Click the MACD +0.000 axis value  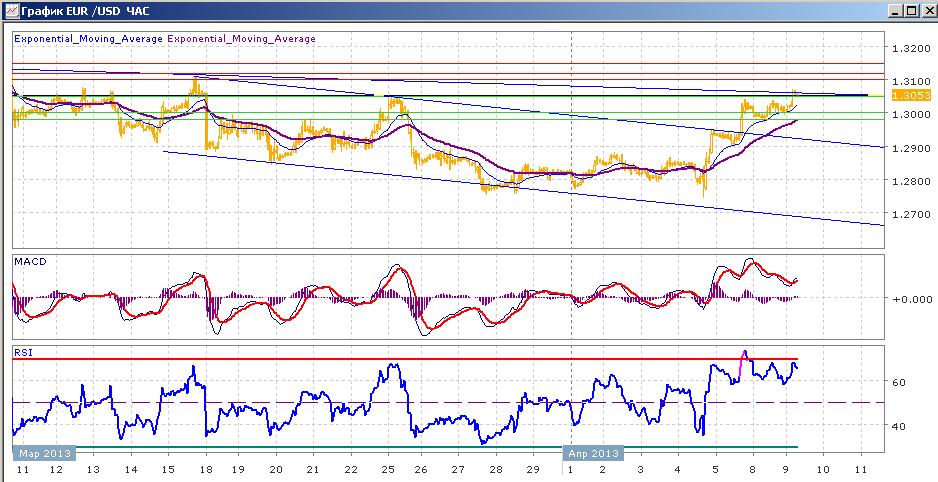[912, 299]
